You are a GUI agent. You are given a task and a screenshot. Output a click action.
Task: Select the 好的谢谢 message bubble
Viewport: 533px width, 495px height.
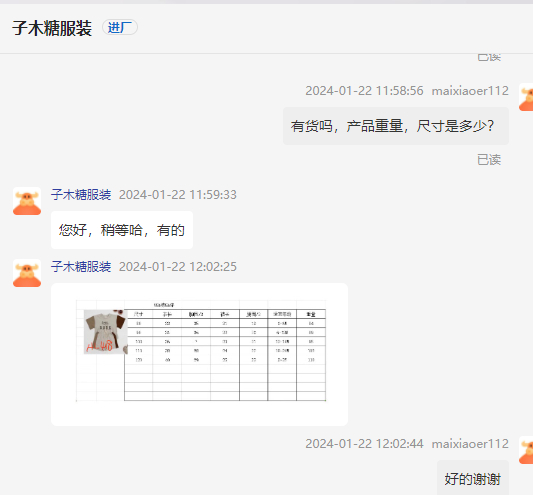[473, 478]
